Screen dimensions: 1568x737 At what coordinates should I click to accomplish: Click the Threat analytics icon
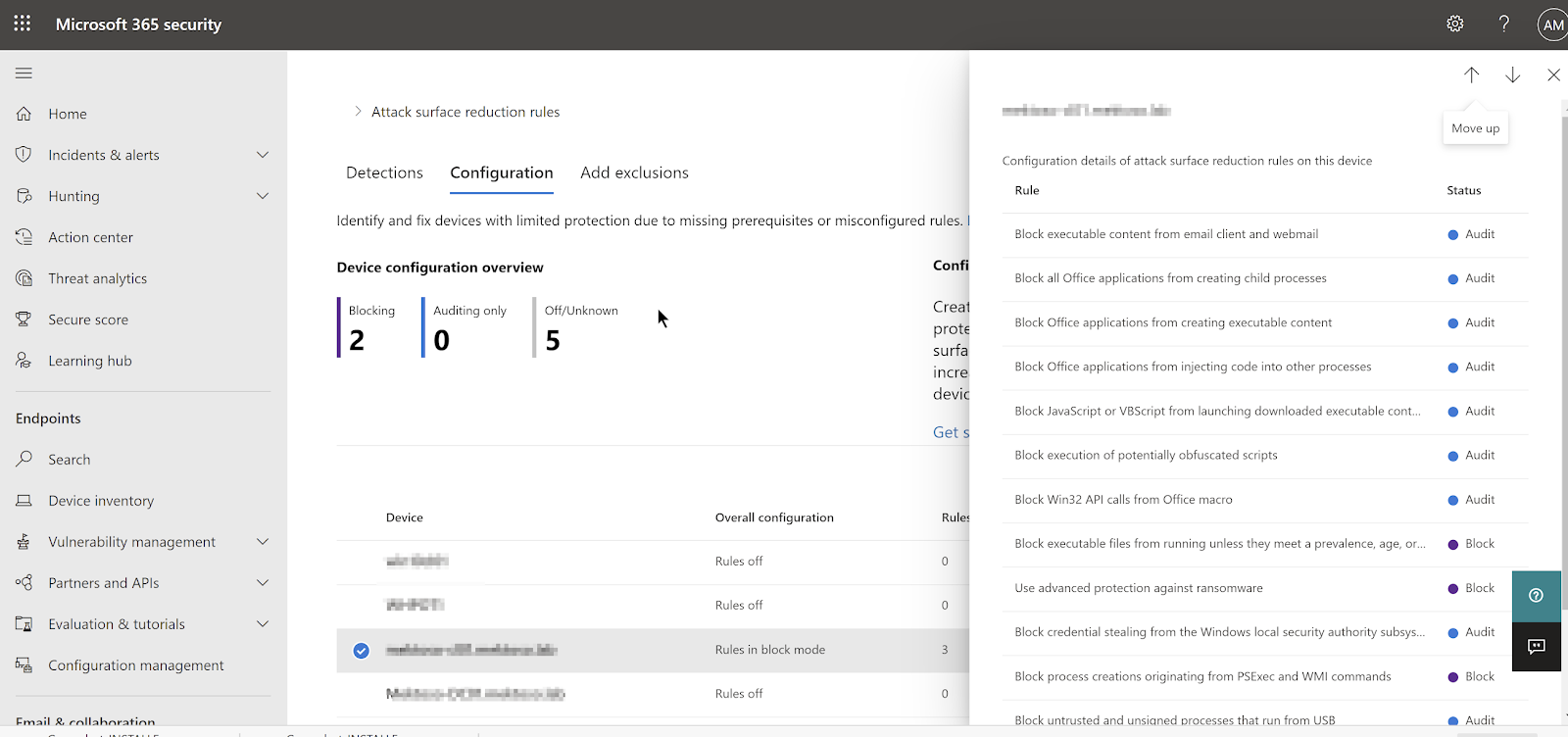coord(24,278)
